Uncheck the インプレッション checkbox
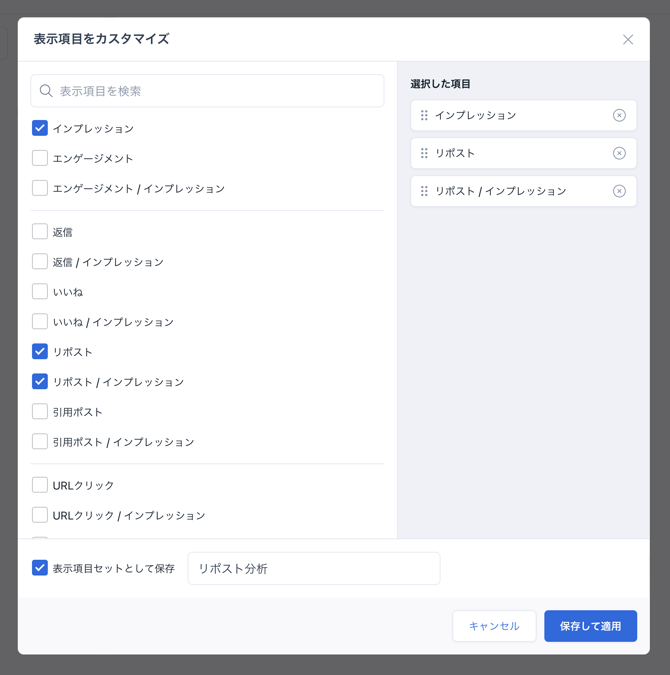The image size is (670, 675). pyautogui.click(x=40, y=128)
